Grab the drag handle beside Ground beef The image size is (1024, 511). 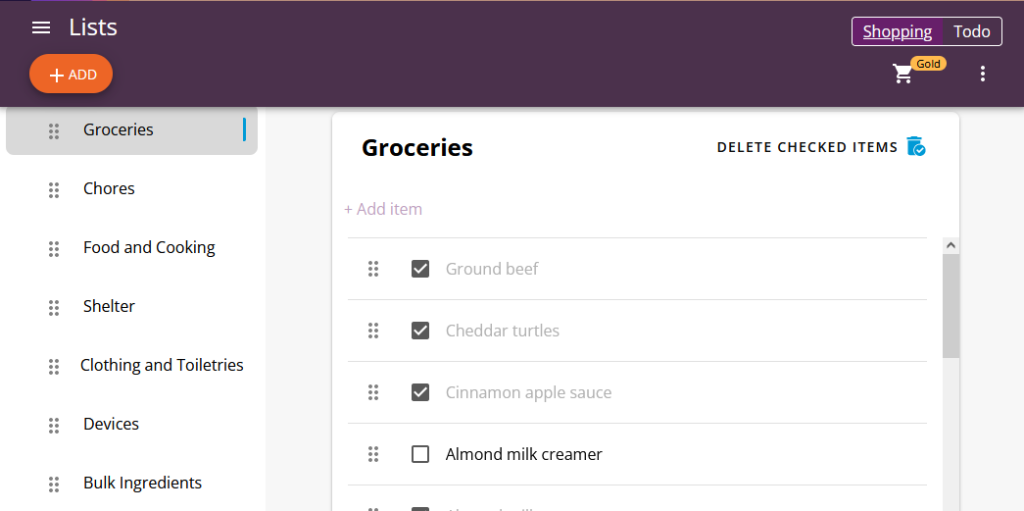[373, 269]
